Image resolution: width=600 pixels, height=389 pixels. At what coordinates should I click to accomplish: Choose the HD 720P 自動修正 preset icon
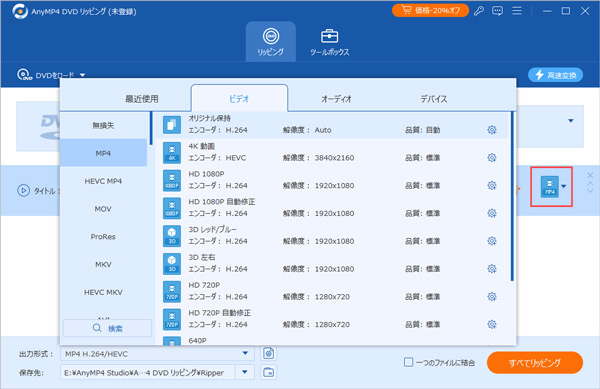[172, 319]
